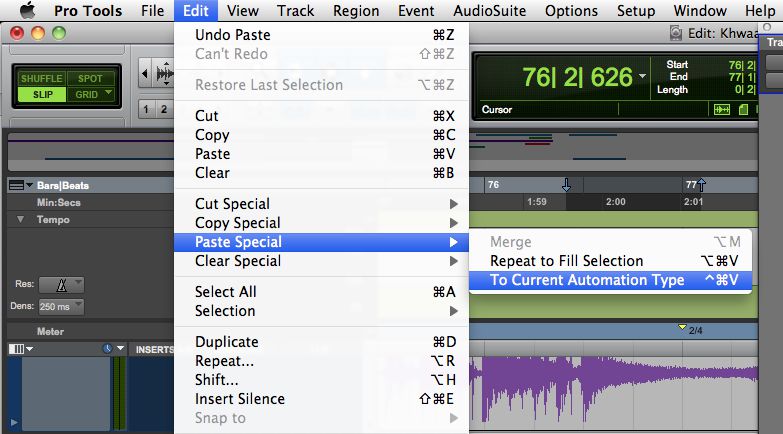Open the Apple menu
The height and width of the screenshot is (434, 783).
click(27, 10)
